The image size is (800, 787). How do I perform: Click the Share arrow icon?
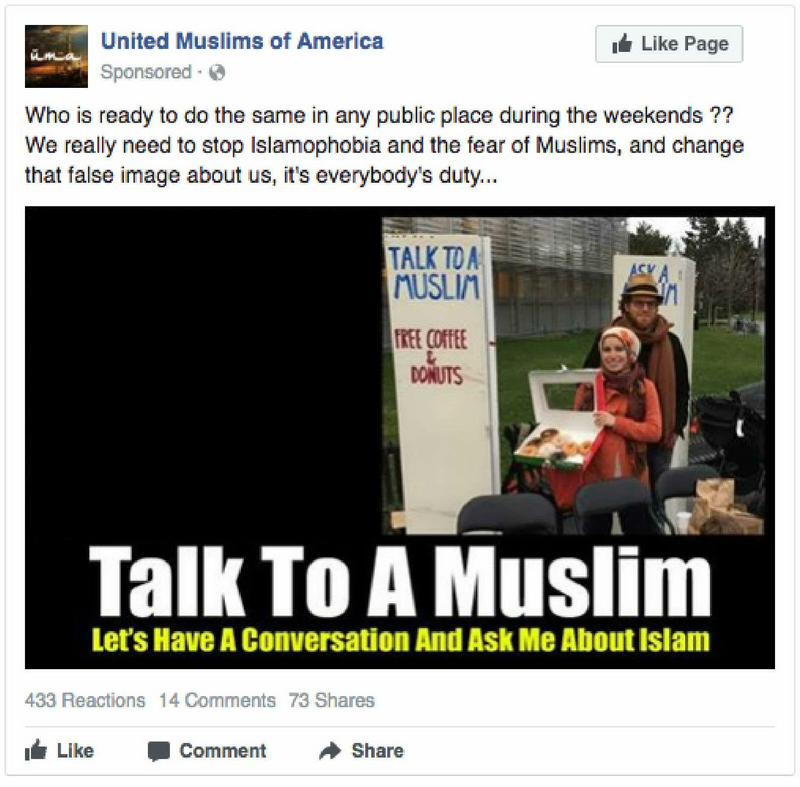click(x=330, y=751)
